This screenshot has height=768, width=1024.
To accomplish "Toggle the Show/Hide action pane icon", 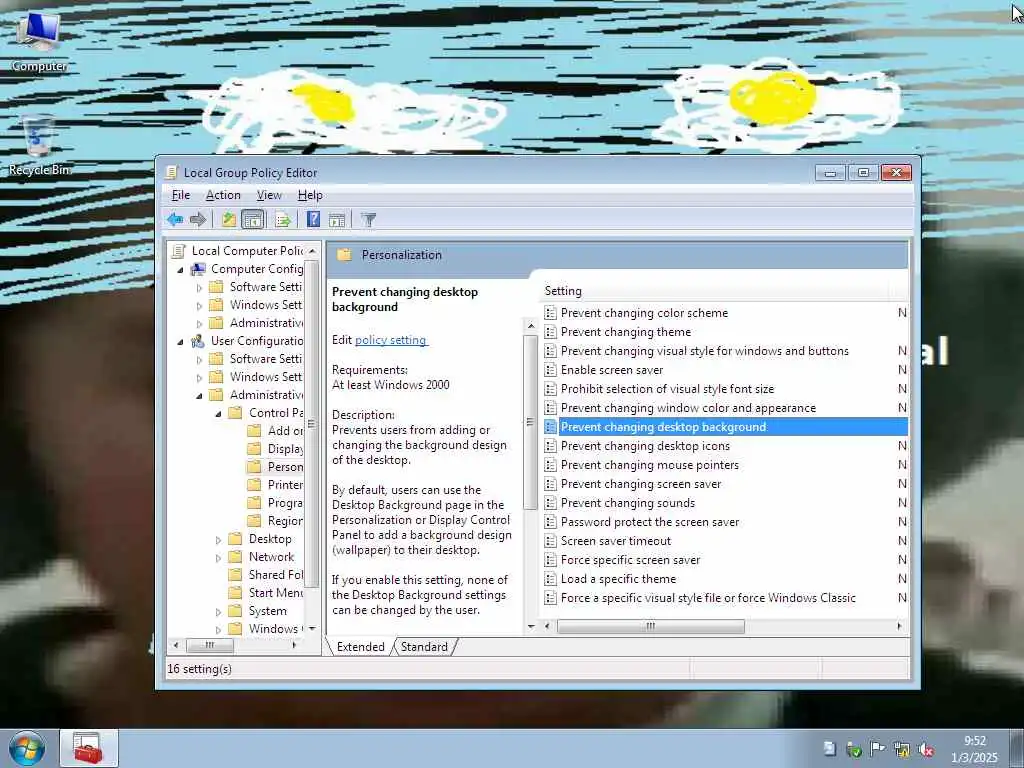I will [x=337, y=219].
